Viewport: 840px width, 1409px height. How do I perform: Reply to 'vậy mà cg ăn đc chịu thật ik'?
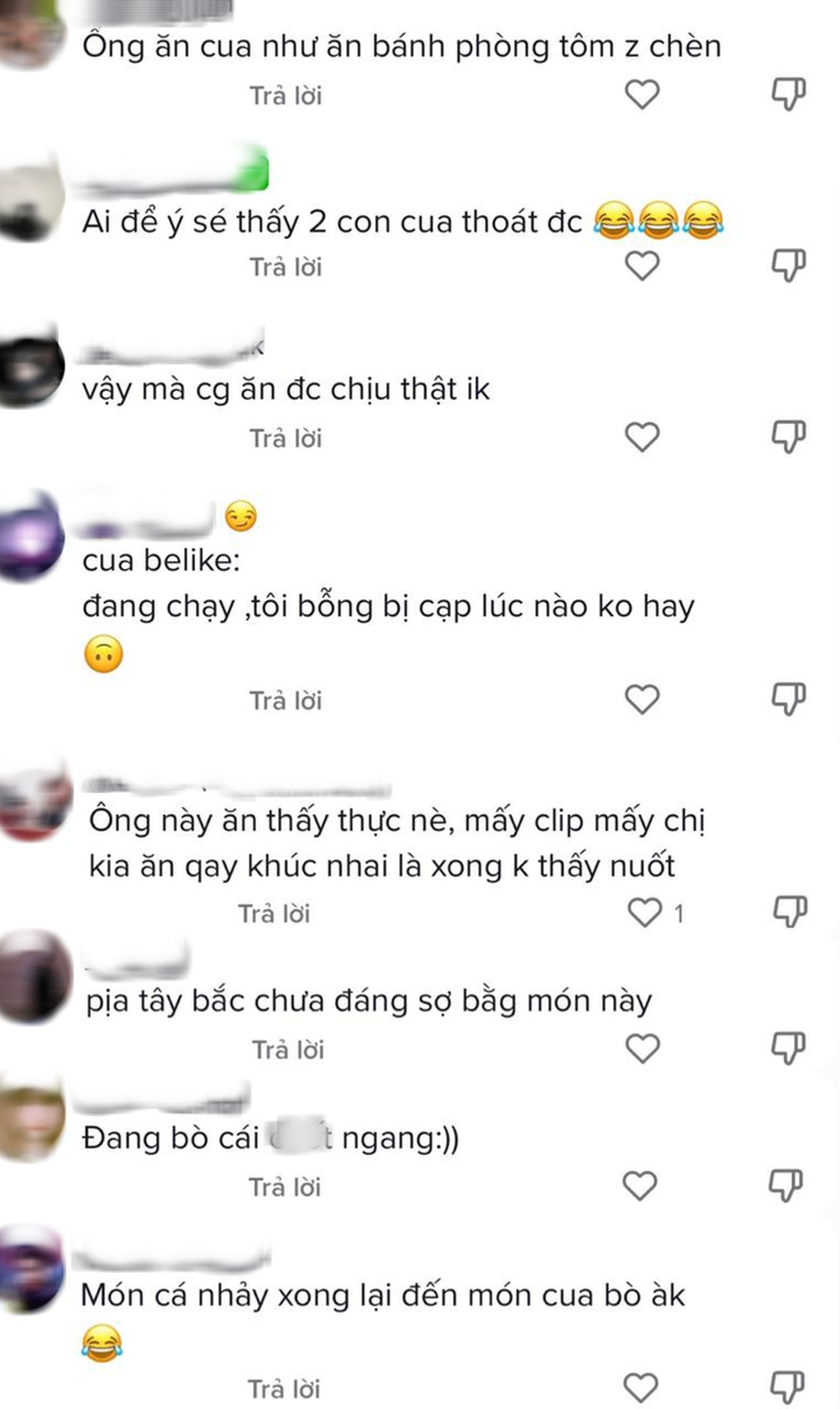[x=286, y=439]
